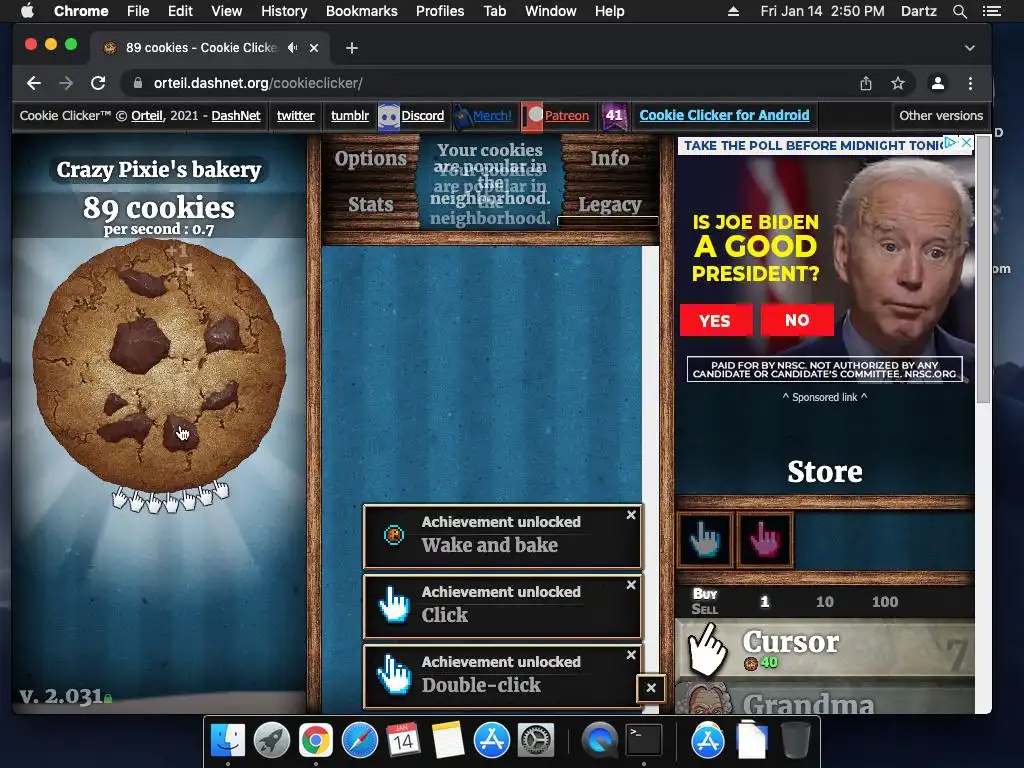Answer NO in the Biden ad
This screenshot has width=1024, height=768.
[x=797, y=320]
